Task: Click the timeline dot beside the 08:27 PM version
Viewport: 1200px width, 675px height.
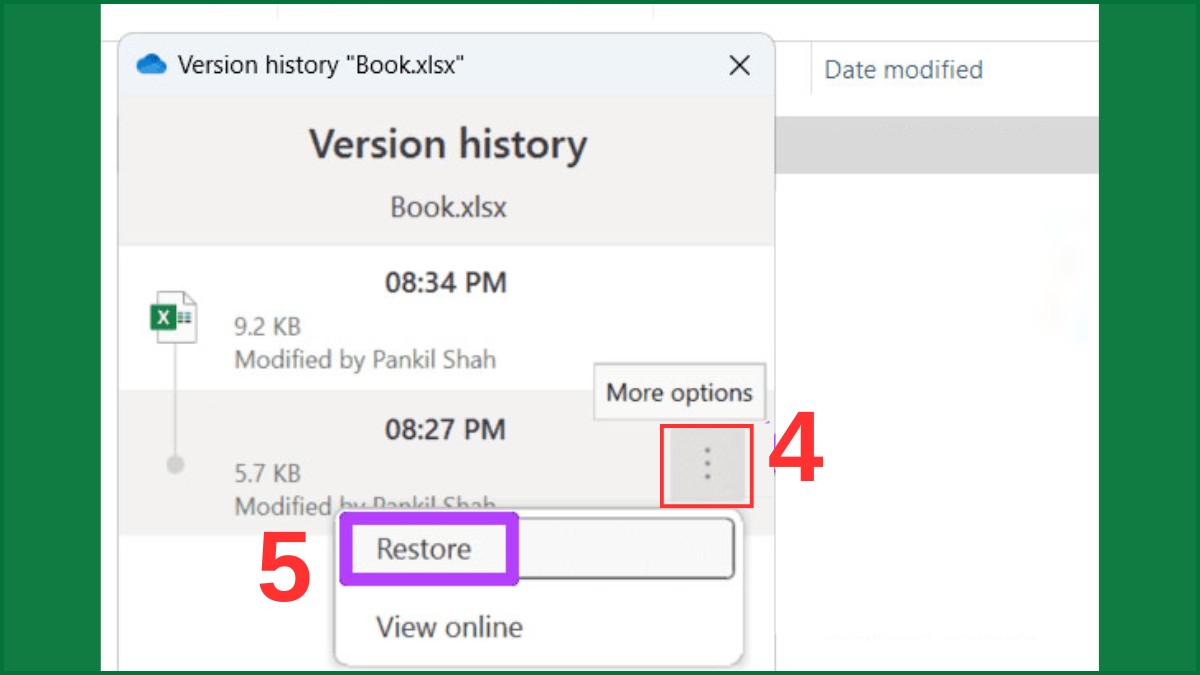Action: (175, 463)
